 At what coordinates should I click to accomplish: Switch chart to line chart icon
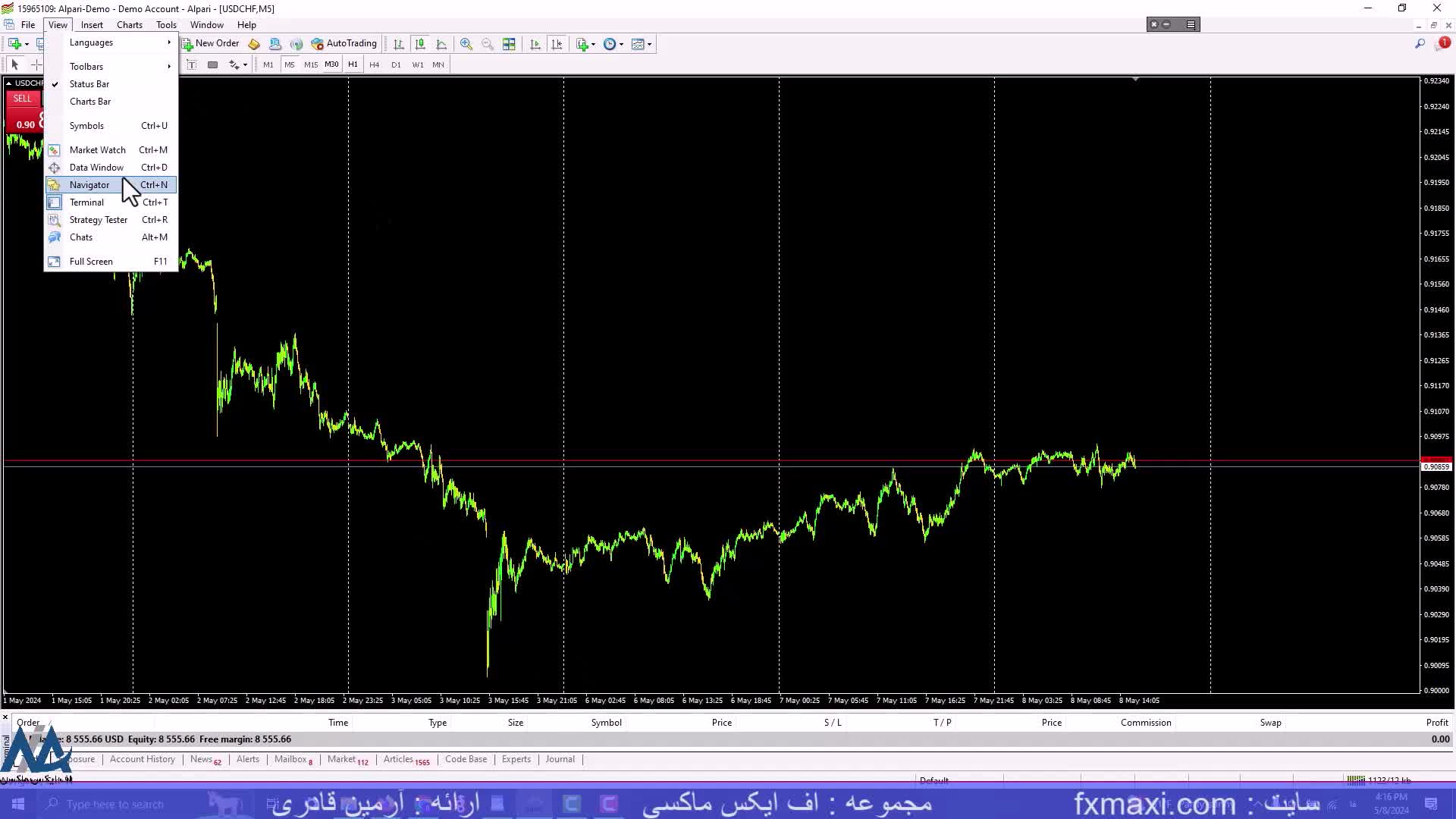tap(441, 44)
